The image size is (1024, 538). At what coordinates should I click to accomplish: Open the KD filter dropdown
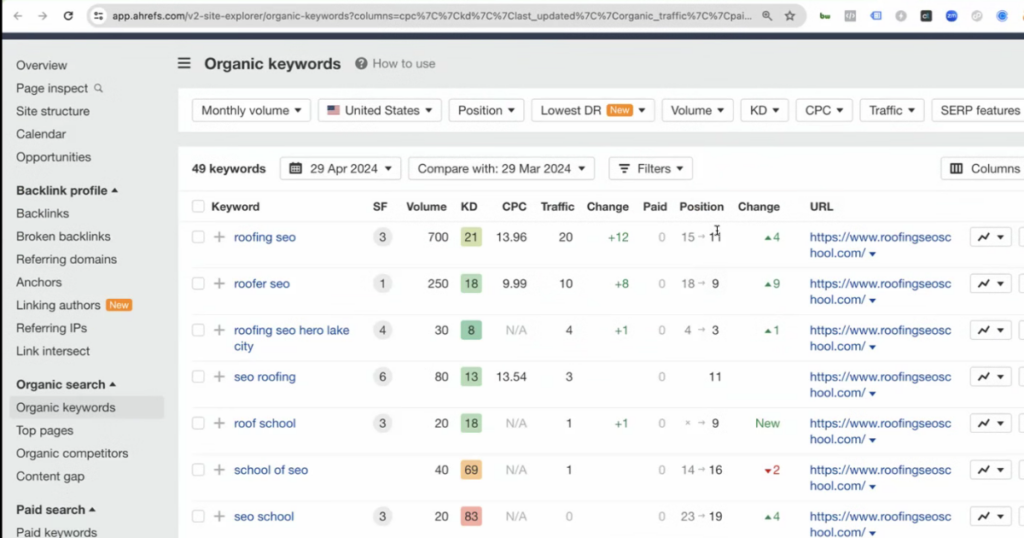tap(764, 110)
